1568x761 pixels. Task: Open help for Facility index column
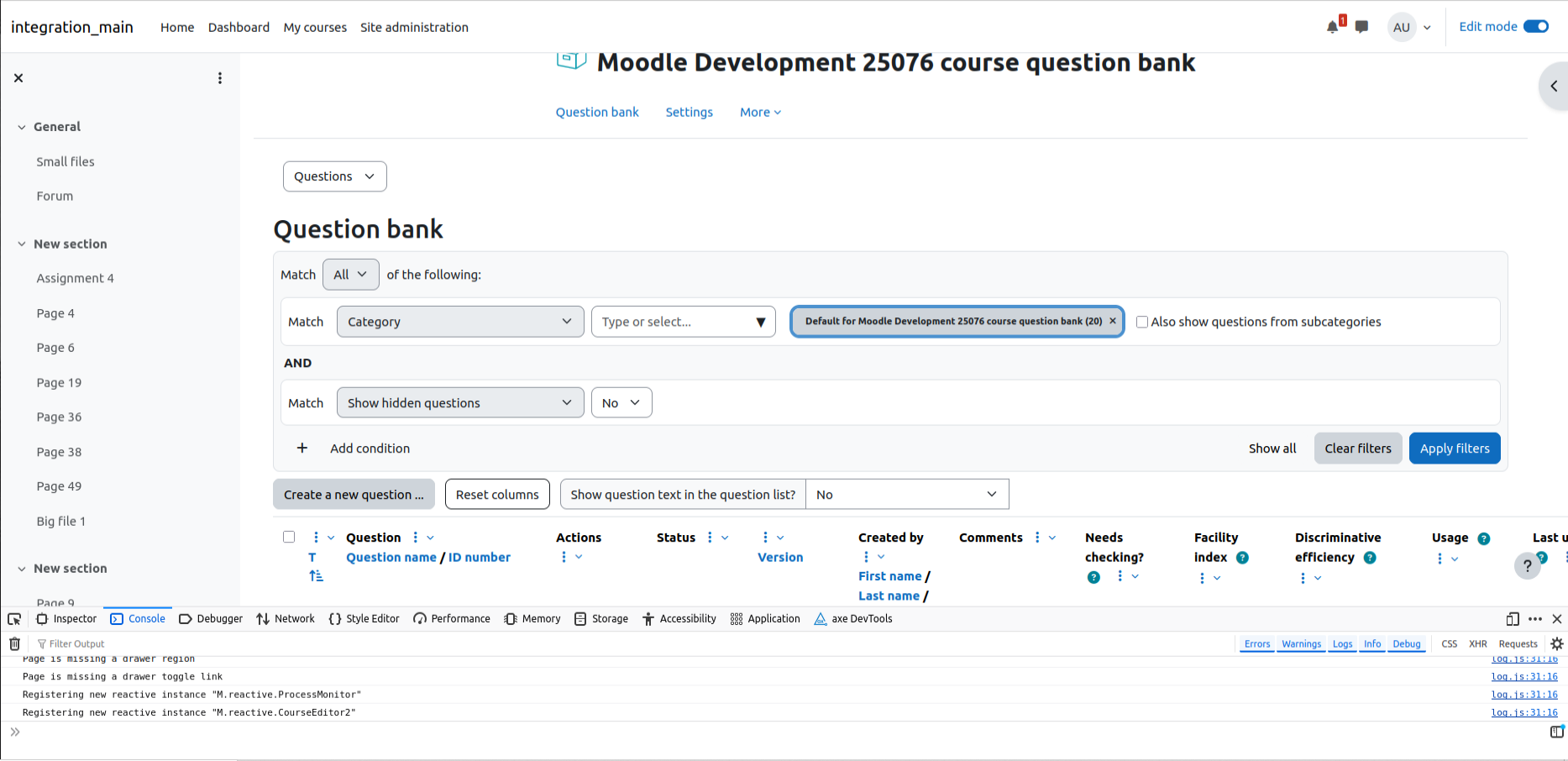click(x=1242, y=558)
